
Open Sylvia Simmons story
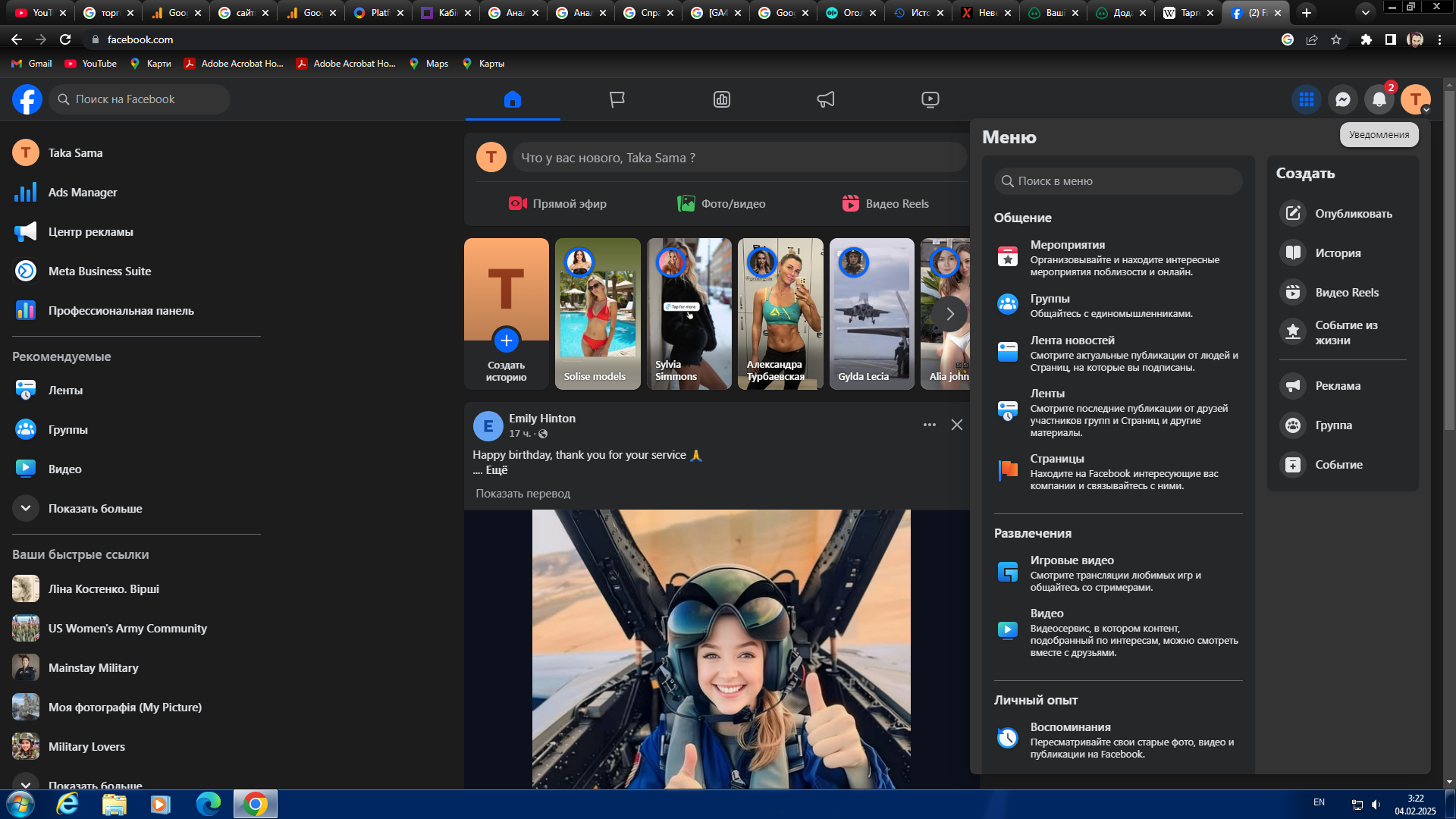click(x=689, y=314)
